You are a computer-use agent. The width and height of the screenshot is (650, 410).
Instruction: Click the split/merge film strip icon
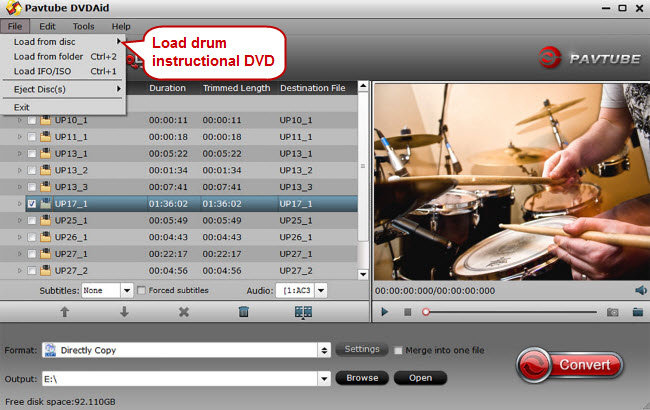303,312
